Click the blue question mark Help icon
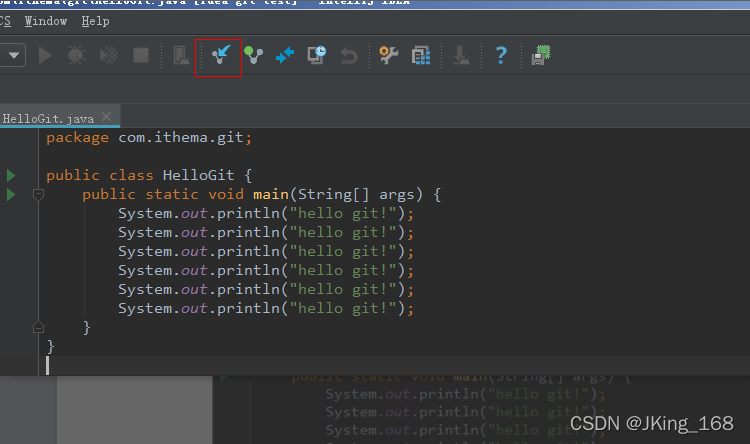Screen dimensions: 750x444 [x=501, y=56]
